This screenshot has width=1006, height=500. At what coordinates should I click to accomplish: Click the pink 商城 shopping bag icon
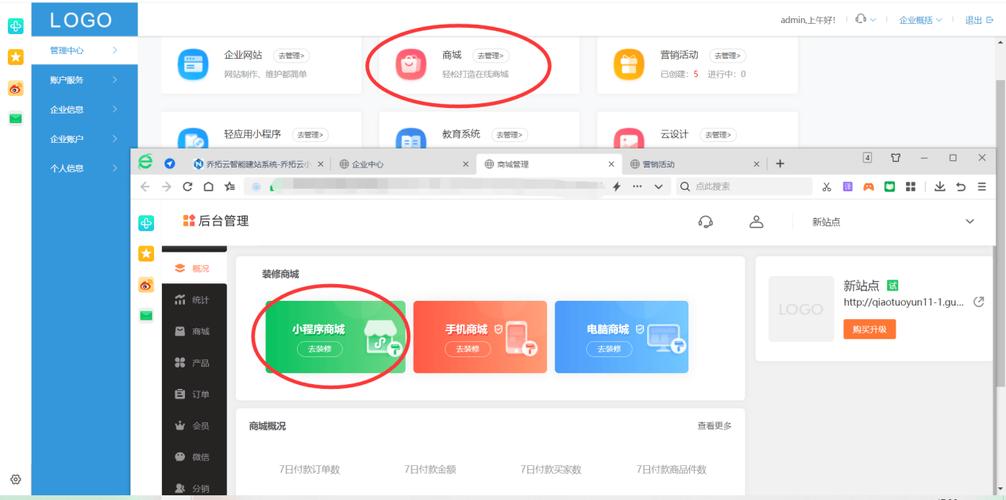411,65
